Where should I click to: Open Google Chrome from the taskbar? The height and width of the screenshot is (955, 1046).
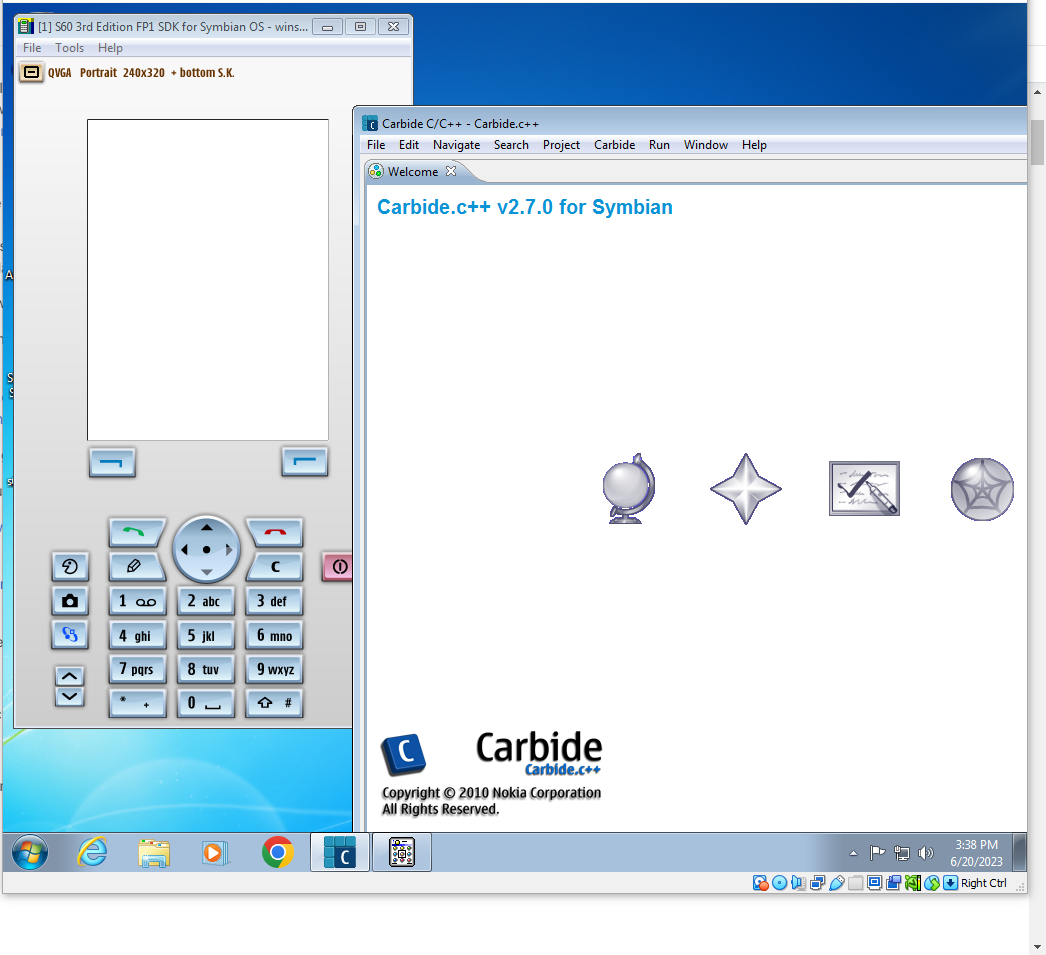pos(278,852)
